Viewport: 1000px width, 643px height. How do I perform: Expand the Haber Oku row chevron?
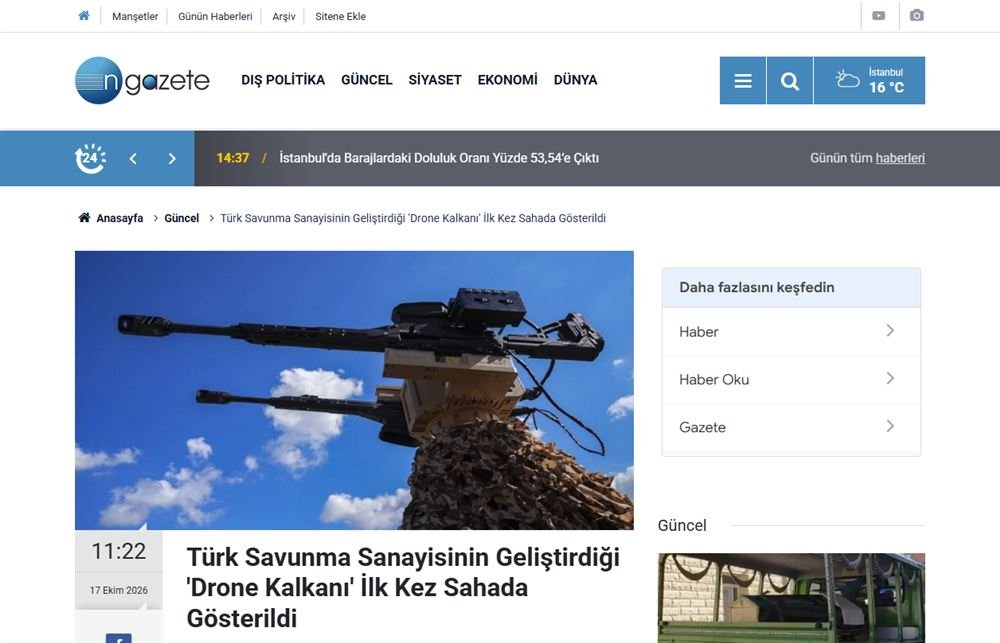(890, 378)
